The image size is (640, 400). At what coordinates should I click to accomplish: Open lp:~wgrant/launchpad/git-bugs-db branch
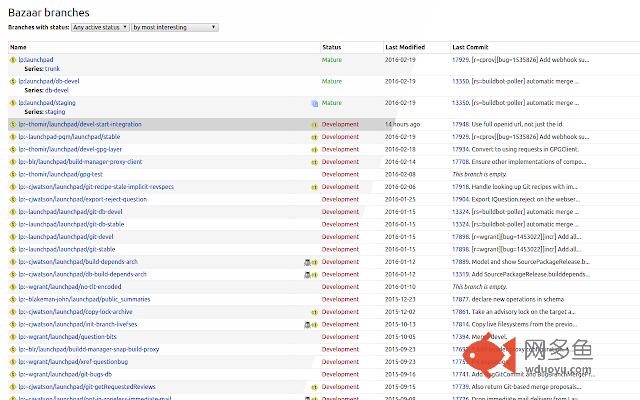[65, 374]
